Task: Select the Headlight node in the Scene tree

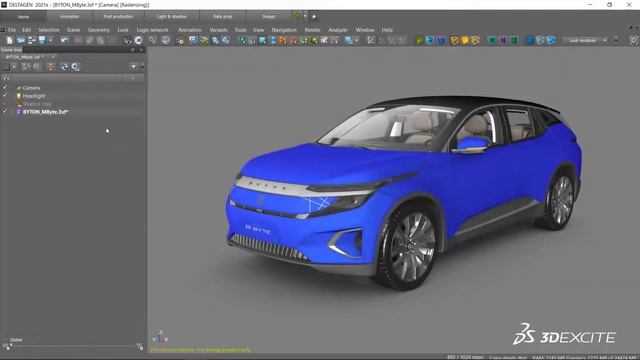Action: [x=33, y=96]
